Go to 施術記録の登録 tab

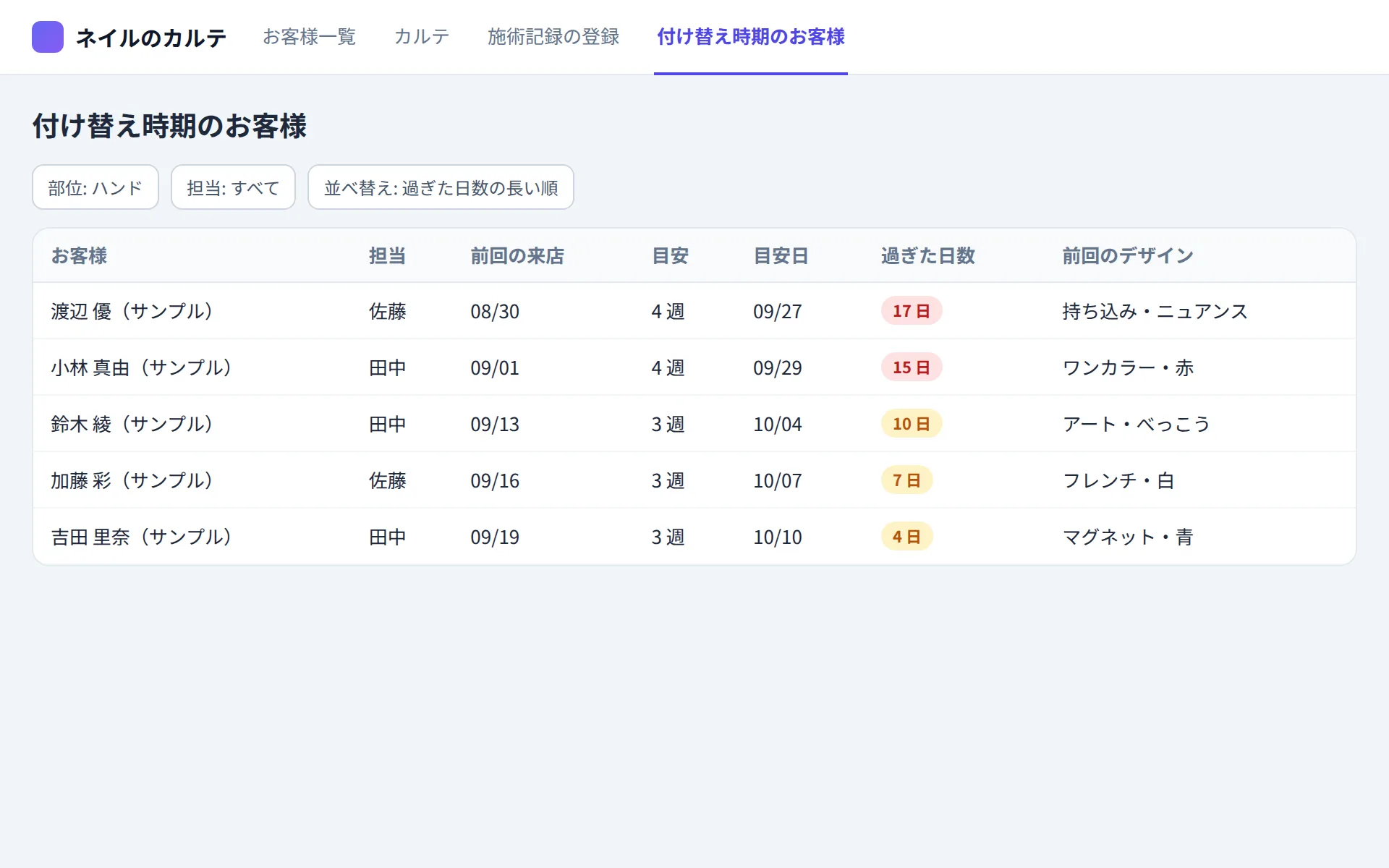click(x=553, y=37)
